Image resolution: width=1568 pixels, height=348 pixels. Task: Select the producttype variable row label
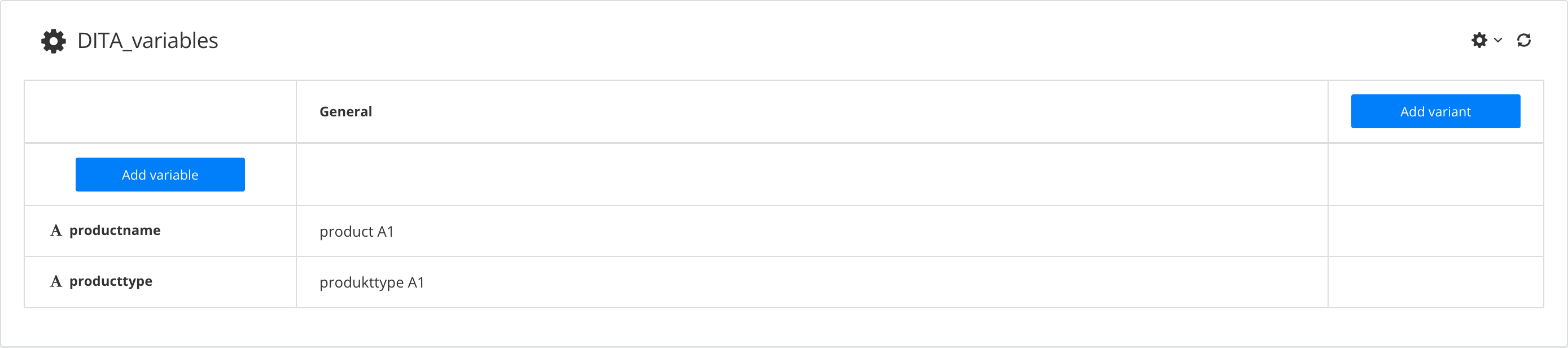[x=111, y=281]
